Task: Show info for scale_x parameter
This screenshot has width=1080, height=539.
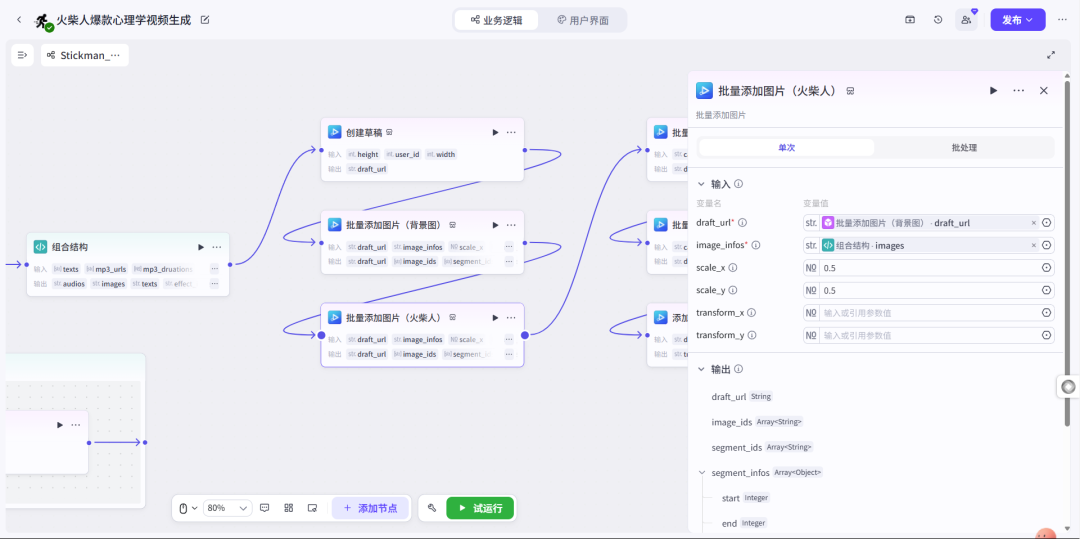Action: coord(733,267)
